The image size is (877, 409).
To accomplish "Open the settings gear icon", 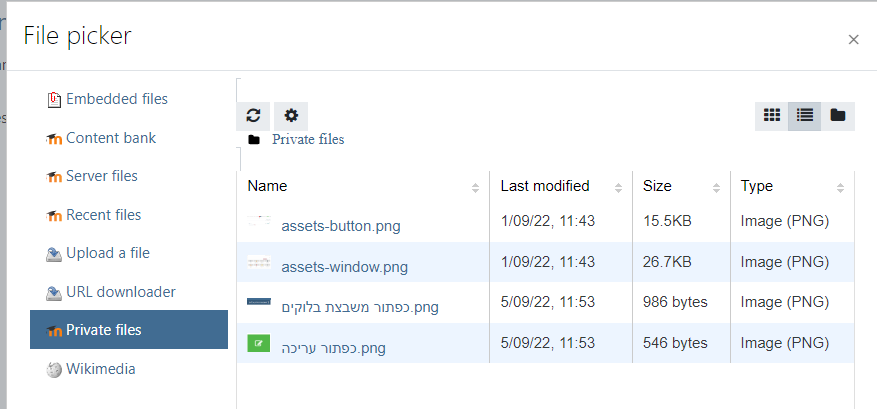I will click(291, 115).
